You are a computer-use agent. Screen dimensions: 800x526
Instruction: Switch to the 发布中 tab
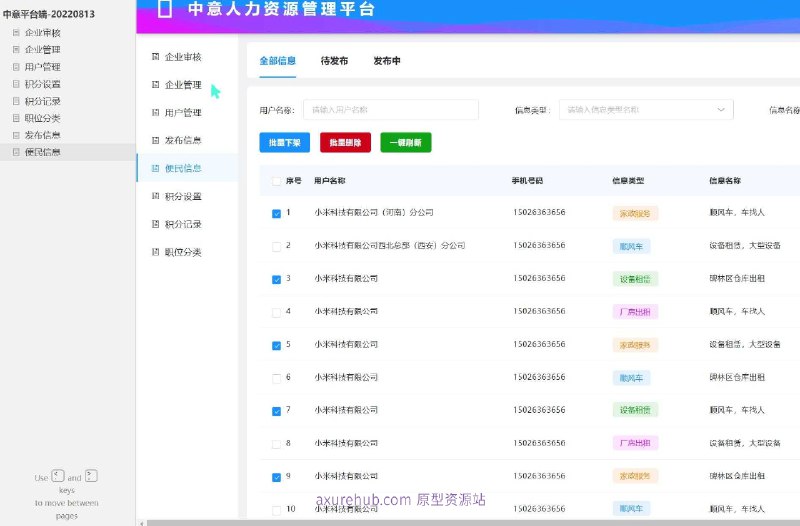(x=387, y=61)
